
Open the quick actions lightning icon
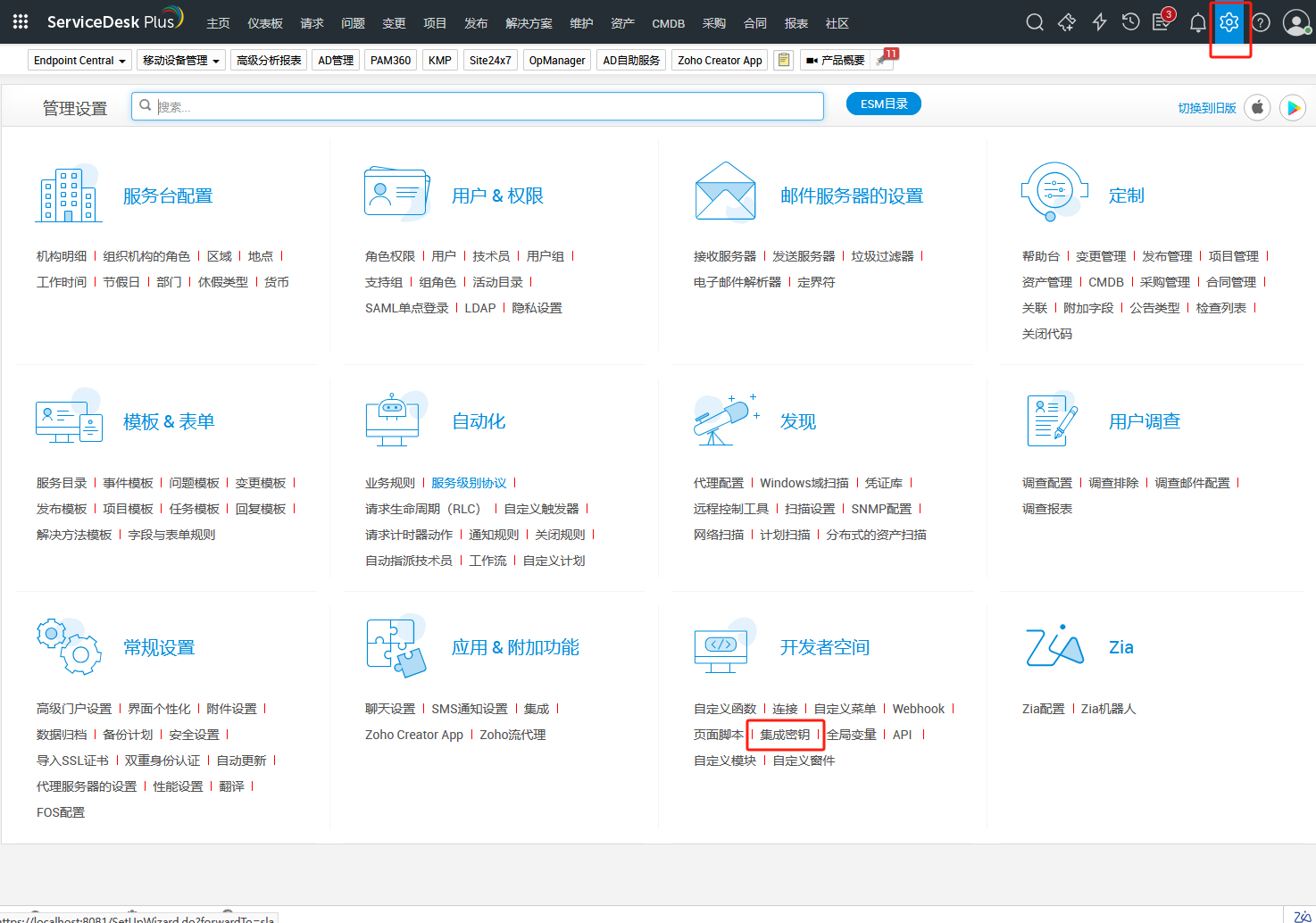(x=1099, y=22)
